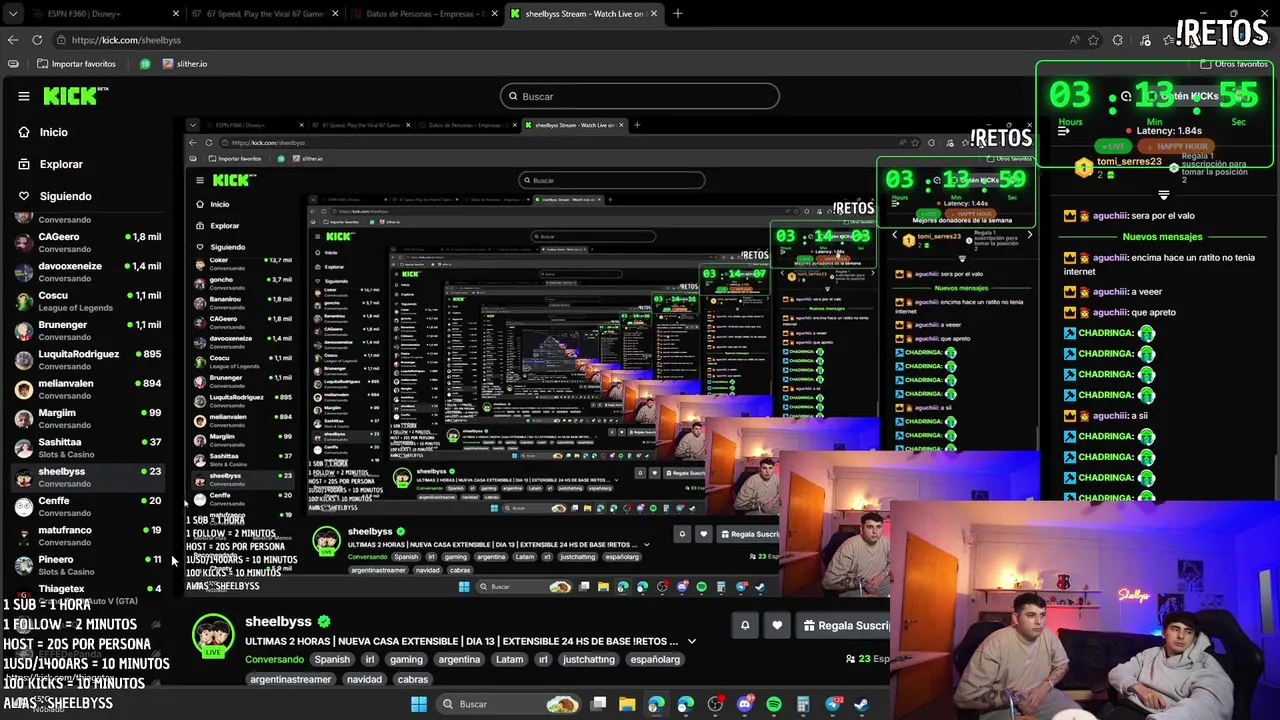This screenshot has height=720, width=1280.
Task: Open Siguiendo in the Kick sidebar
Action: click(x=64, y=196)
